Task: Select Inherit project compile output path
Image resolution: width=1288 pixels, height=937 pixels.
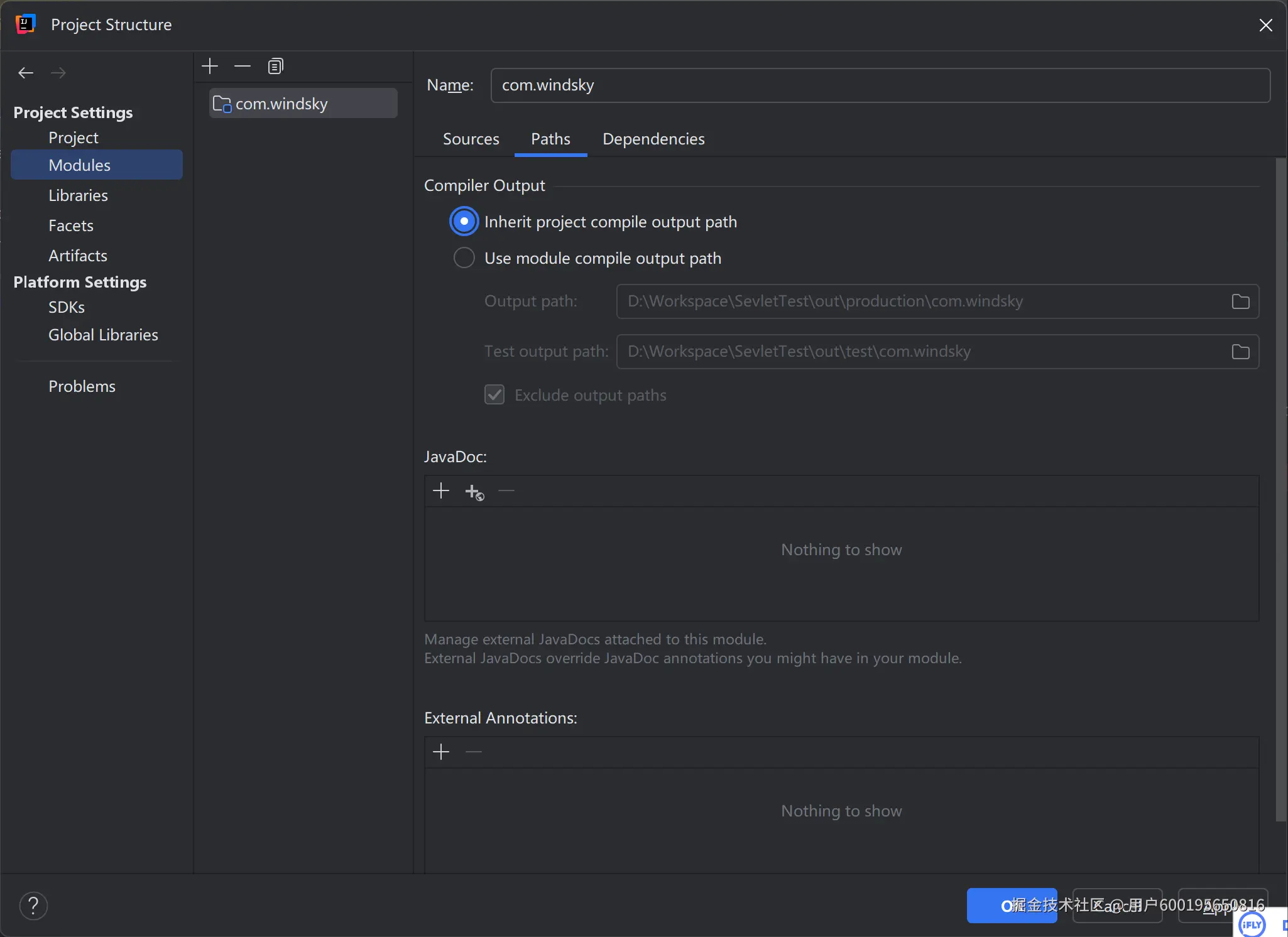Action: (464, 222)
